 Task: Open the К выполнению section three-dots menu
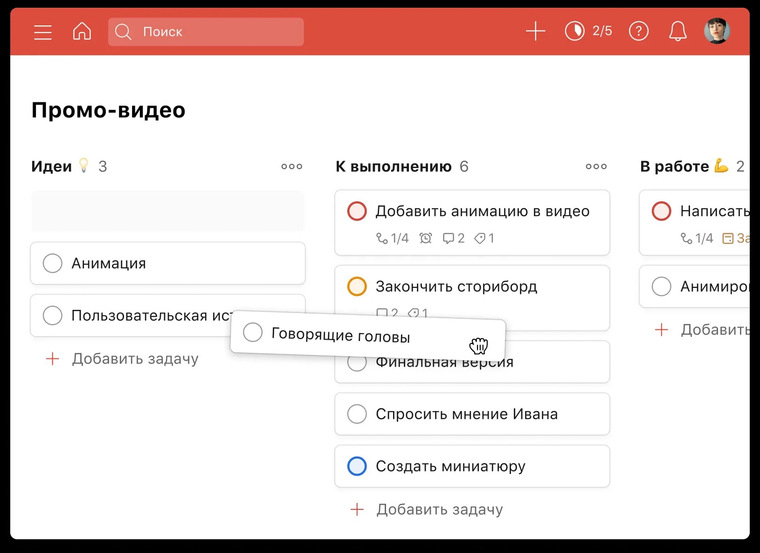point(596,166)
